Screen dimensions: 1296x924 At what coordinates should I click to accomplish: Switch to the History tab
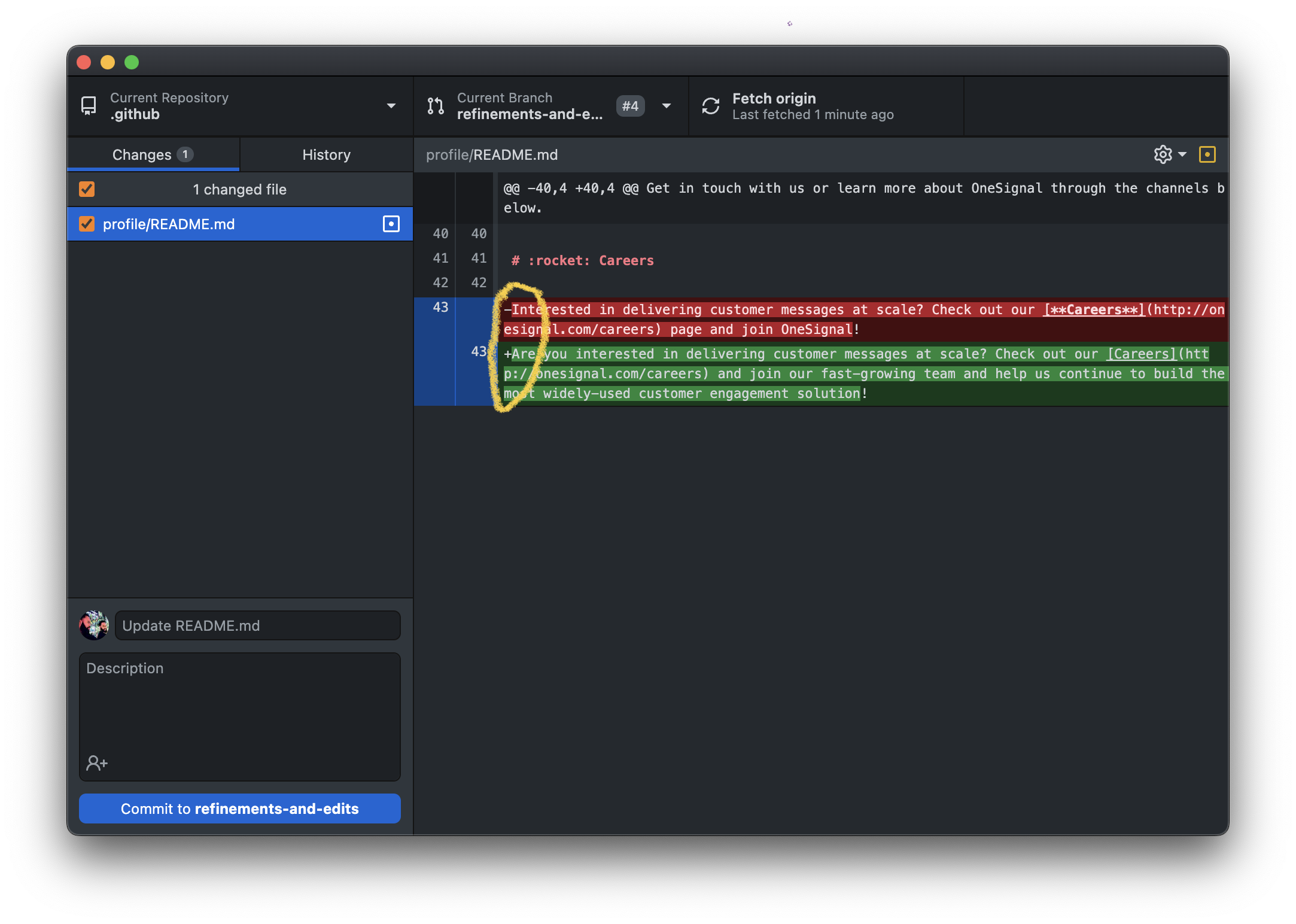(x=326, y=154)
